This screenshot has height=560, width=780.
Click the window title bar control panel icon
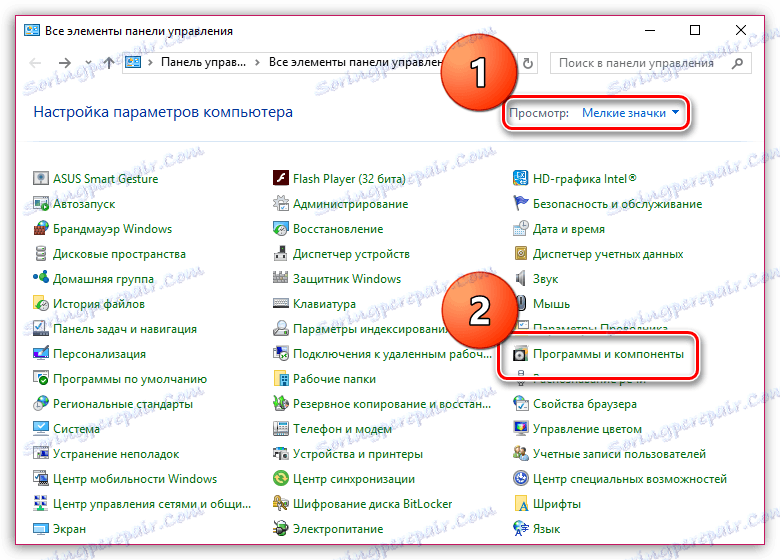click(x=32, y=30)
